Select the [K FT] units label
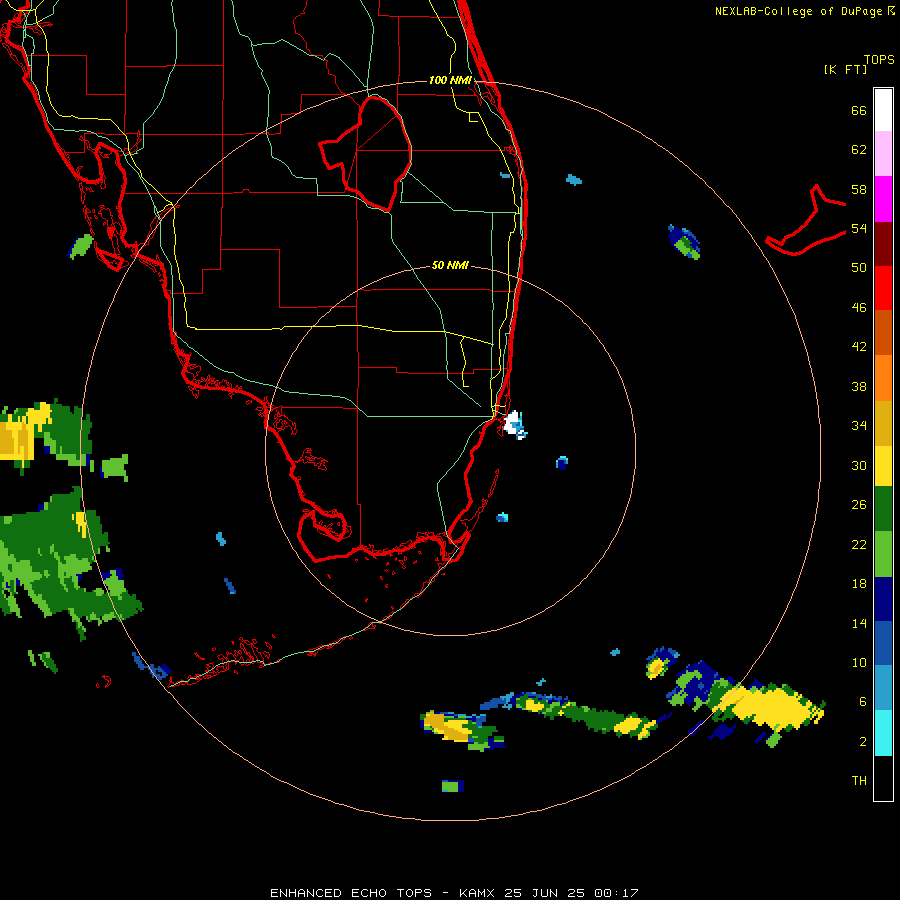 click(845, 69)
